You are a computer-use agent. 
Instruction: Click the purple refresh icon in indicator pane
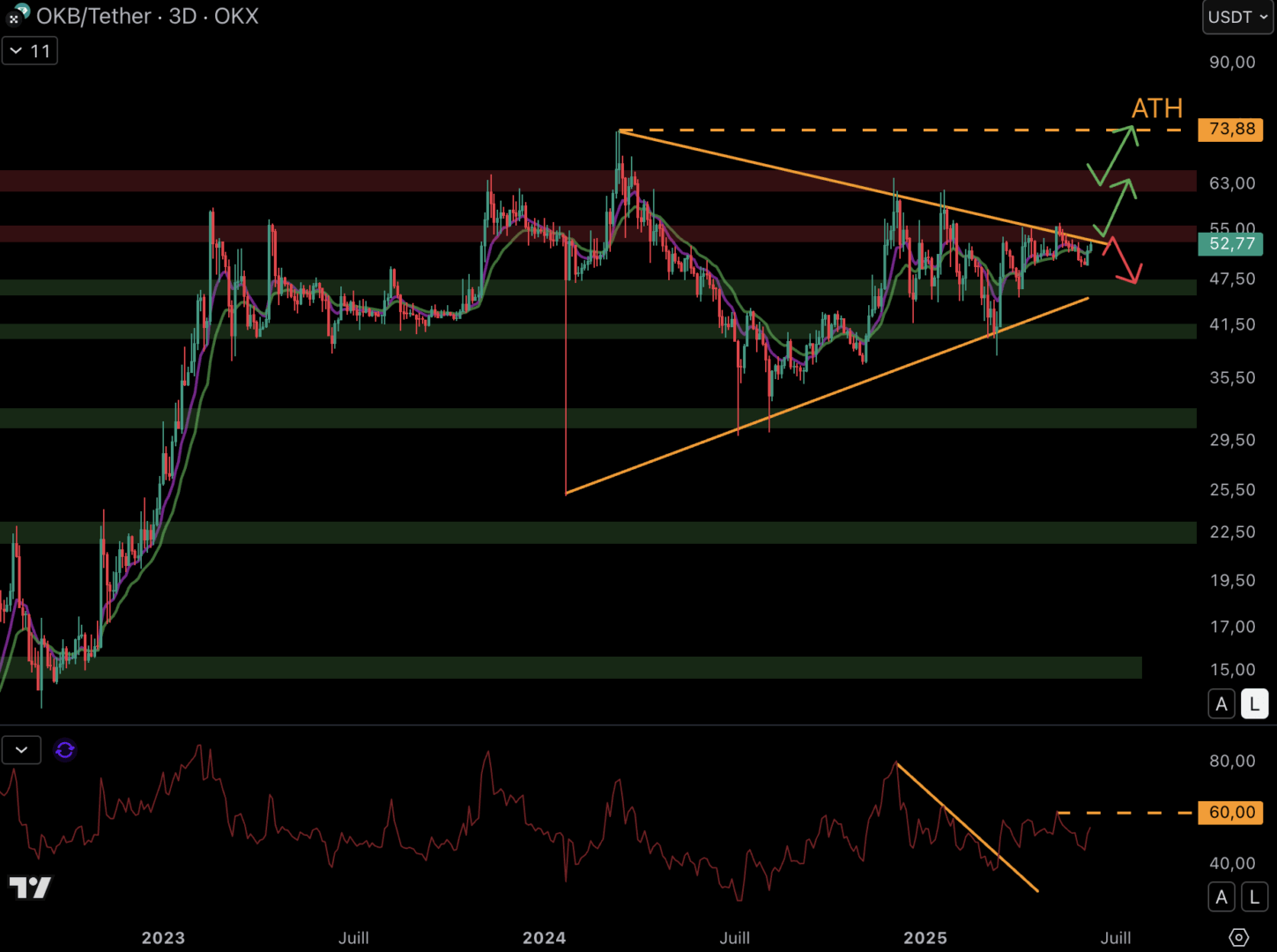[x=65, y=750]
